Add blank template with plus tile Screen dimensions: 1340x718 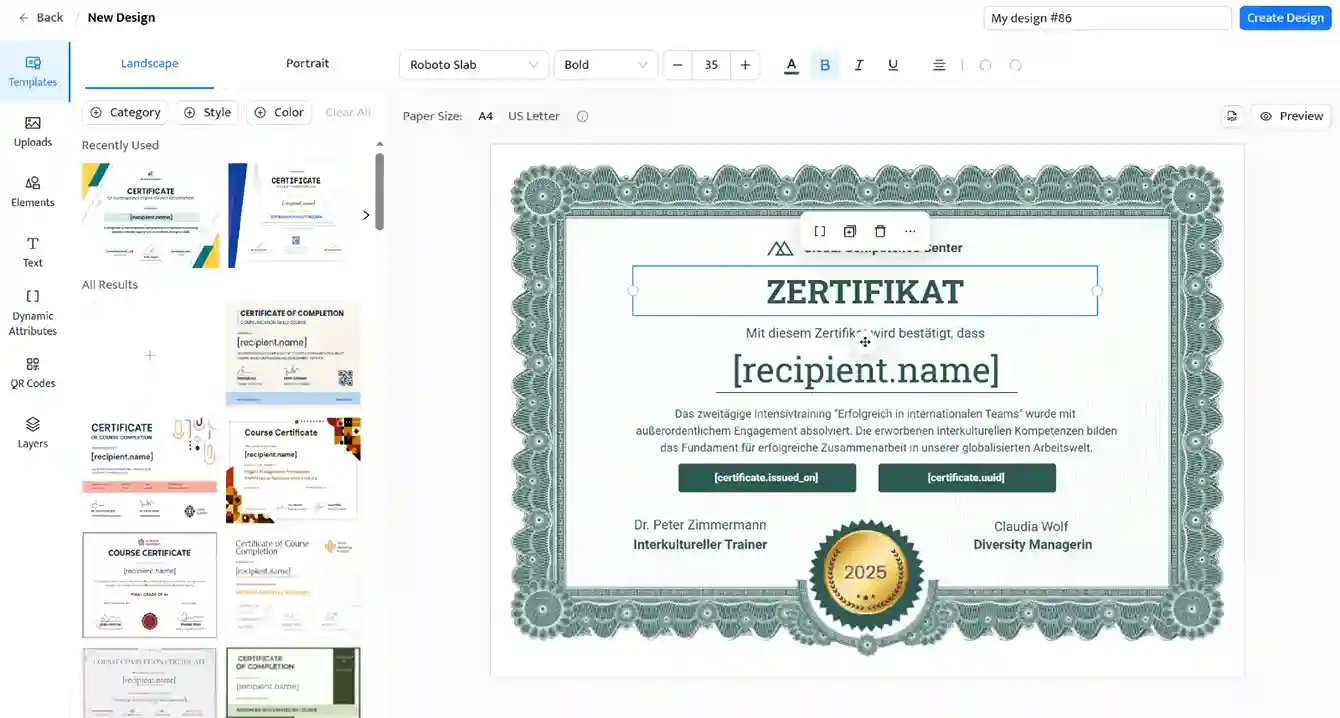(150, 354)
